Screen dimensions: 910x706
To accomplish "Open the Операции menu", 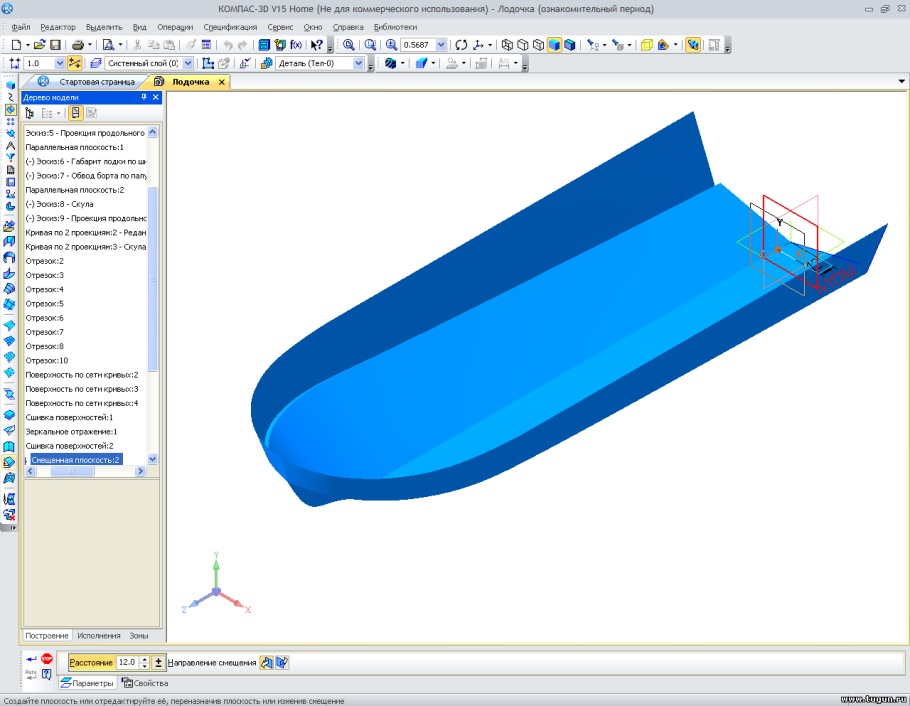I will tap(175, 27).
